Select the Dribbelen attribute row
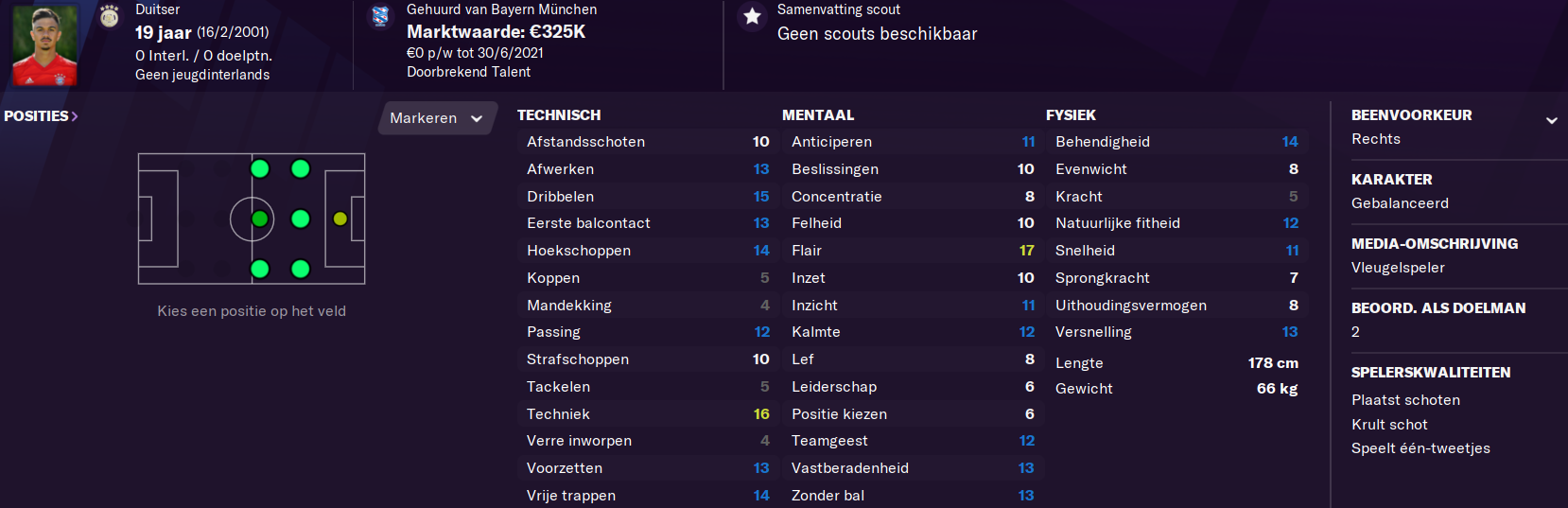Screen dimensions: 1568x508 click(x=648, y=196)
